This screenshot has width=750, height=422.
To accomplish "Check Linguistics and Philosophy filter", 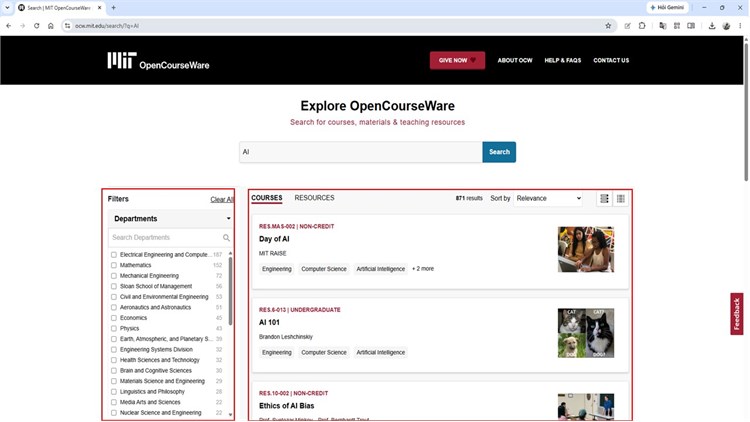I will tap(114, 392).
